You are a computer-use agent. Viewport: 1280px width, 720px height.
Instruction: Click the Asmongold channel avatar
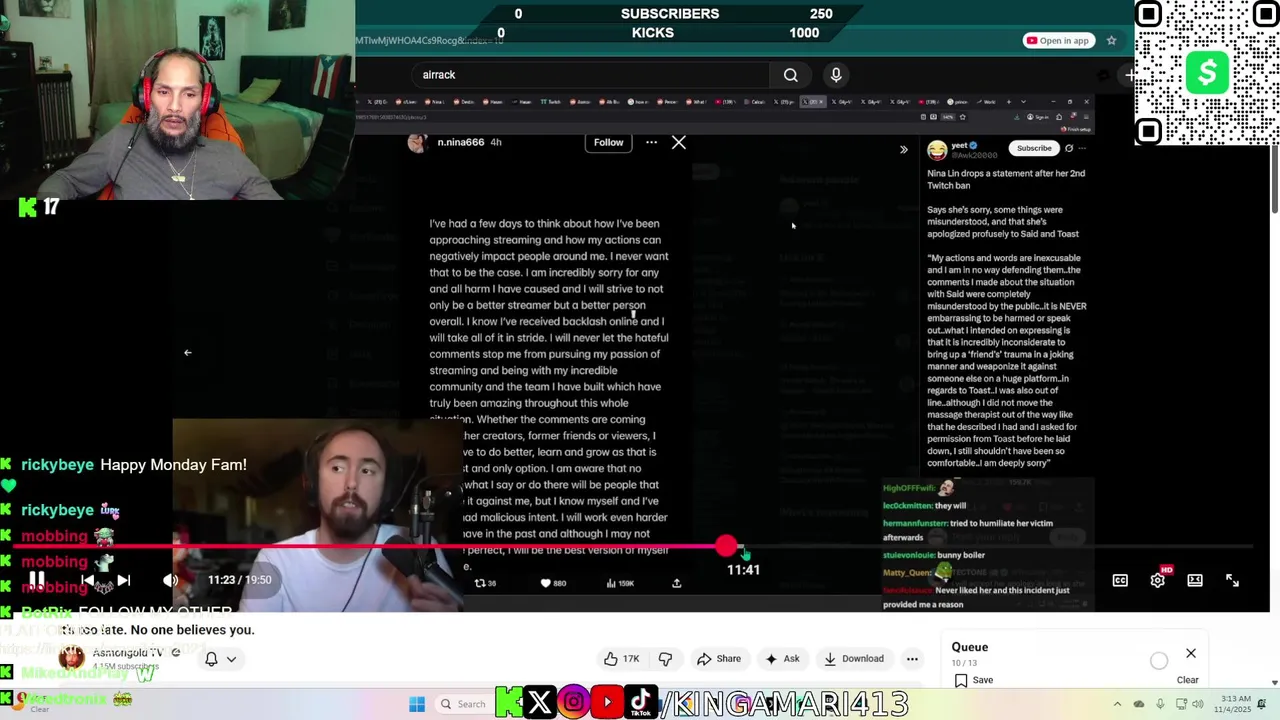coord(71,658)
